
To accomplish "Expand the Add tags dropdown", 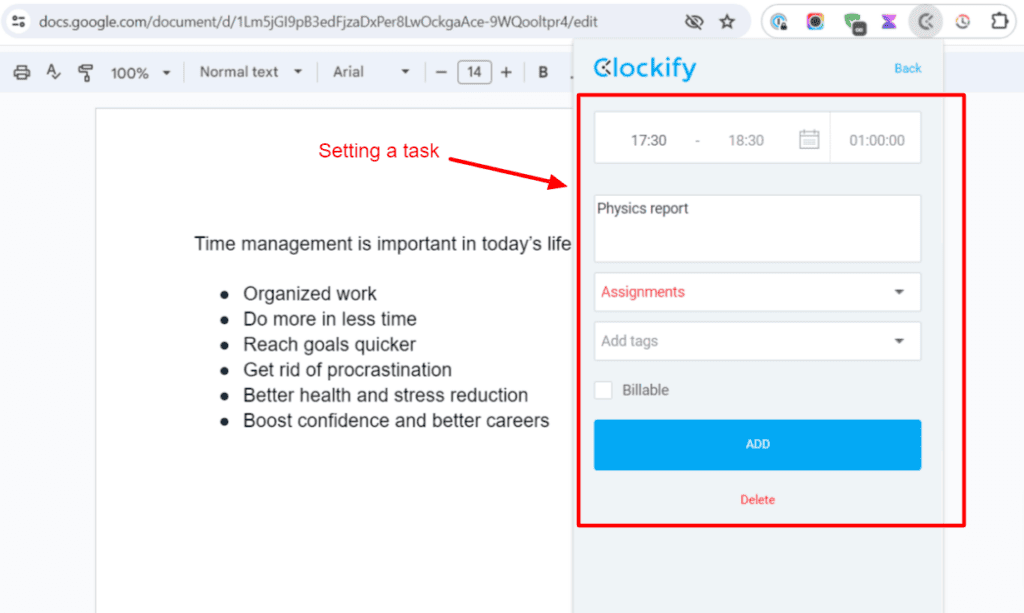I will click(757, 341).
